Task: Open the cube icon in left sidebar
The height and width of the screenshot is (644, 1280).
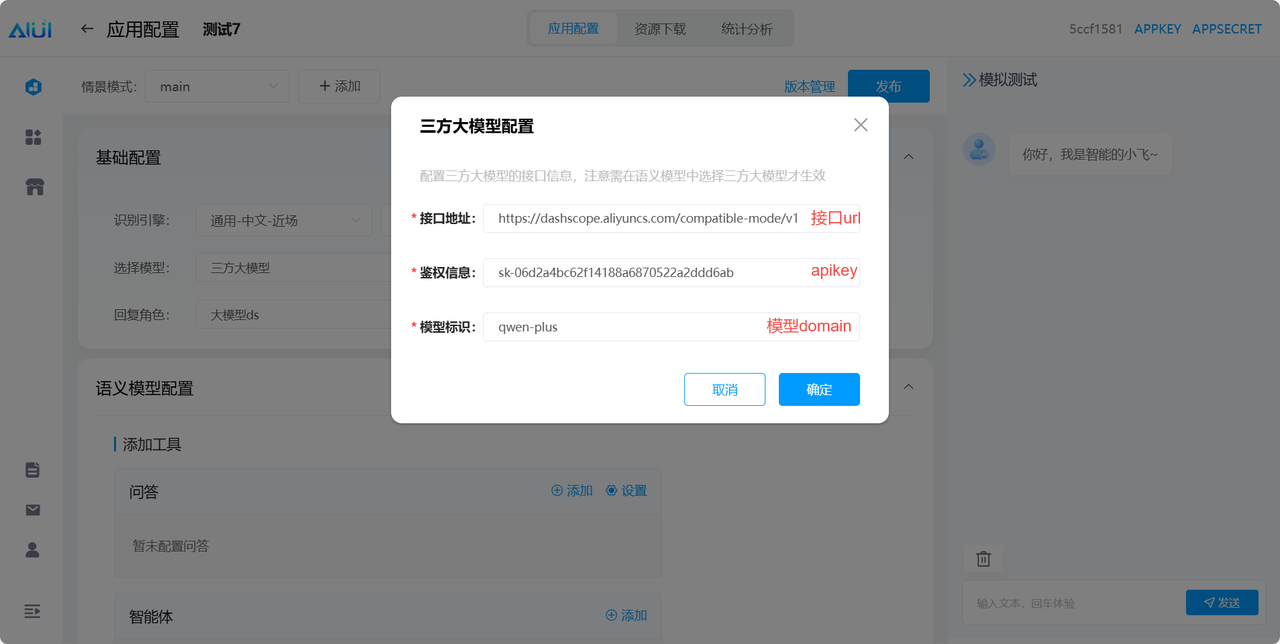Action: tap(33, 87)
